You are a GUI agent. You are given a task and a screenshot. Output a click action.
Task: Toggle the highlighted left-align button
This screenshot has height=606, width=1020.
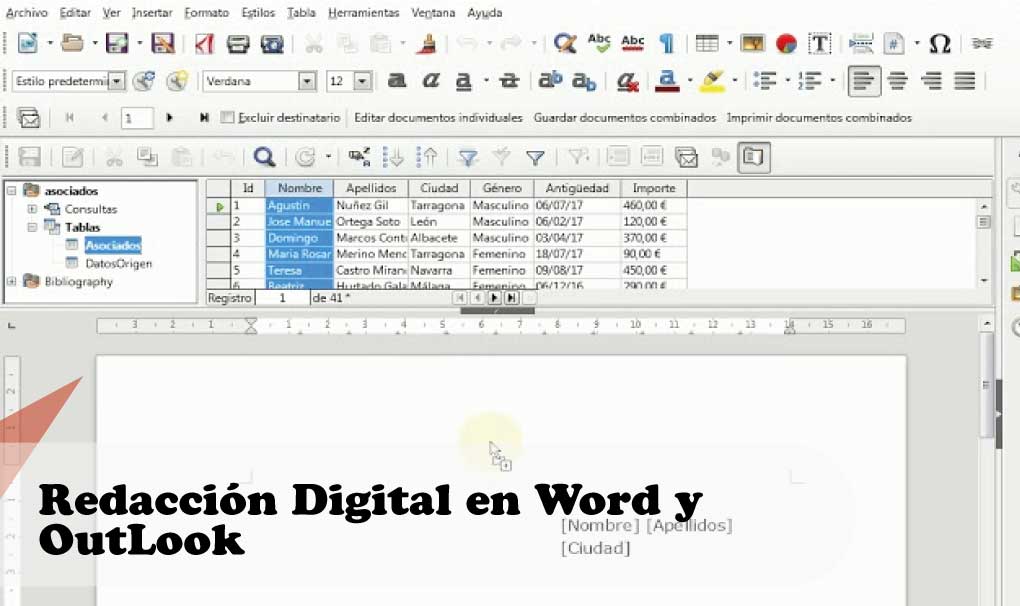coord(864,81)
